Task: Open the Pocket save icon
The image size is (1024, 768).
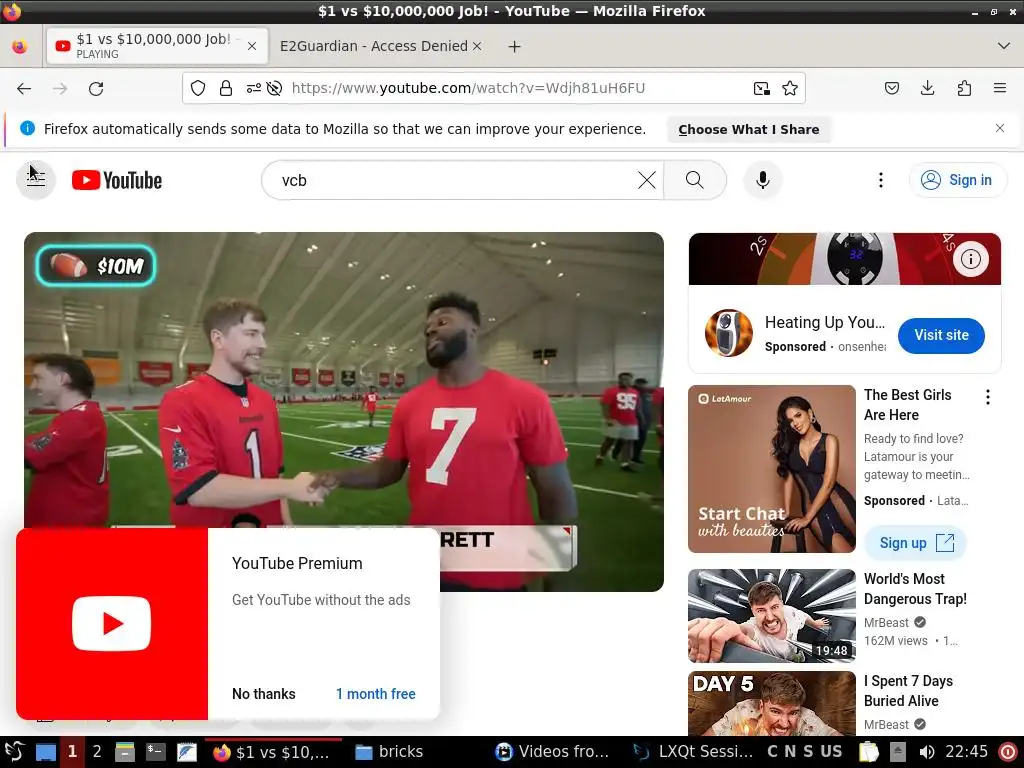Action: click(x=891, y=88)
